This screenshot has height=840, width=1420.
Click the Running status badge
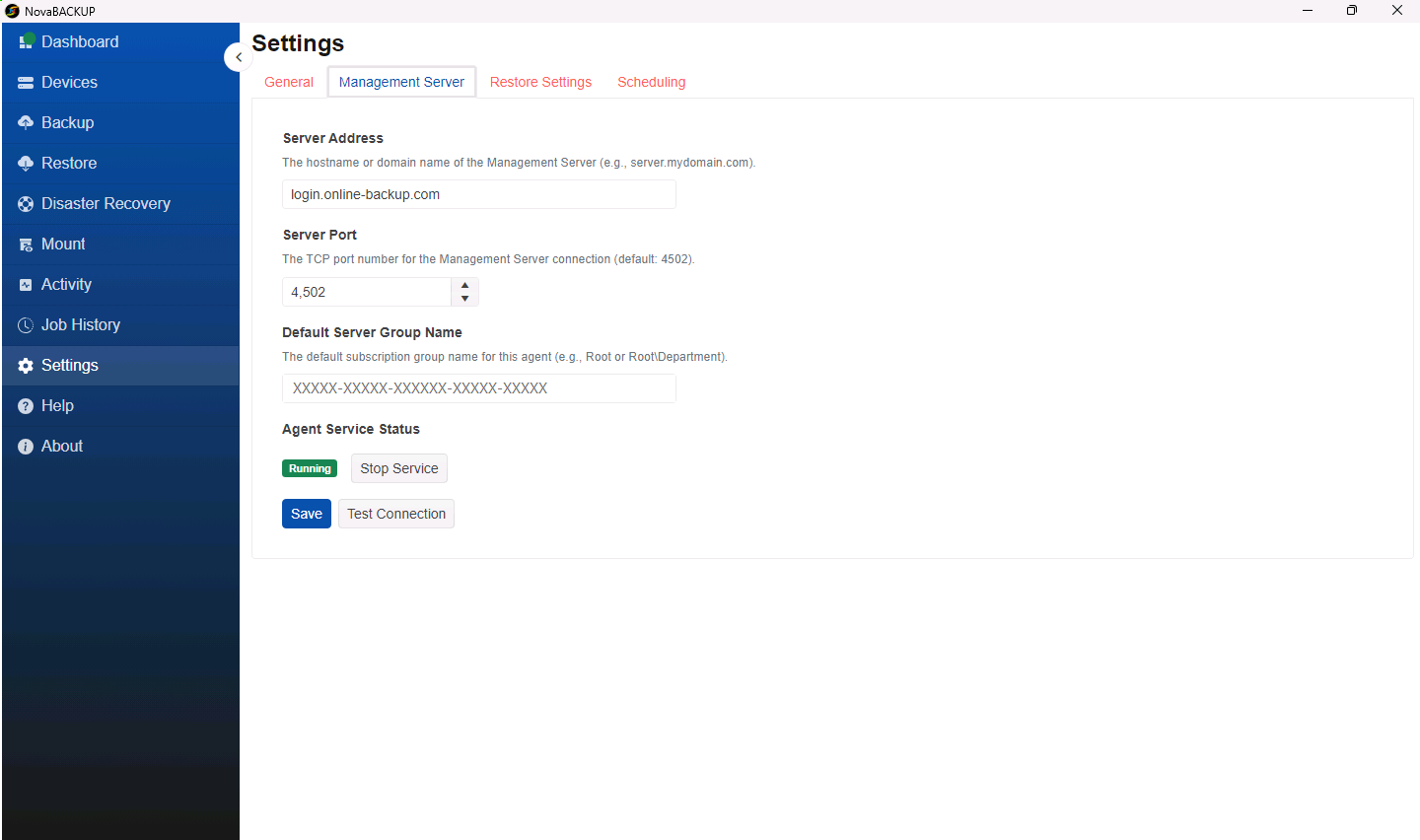tap(310, 468)
